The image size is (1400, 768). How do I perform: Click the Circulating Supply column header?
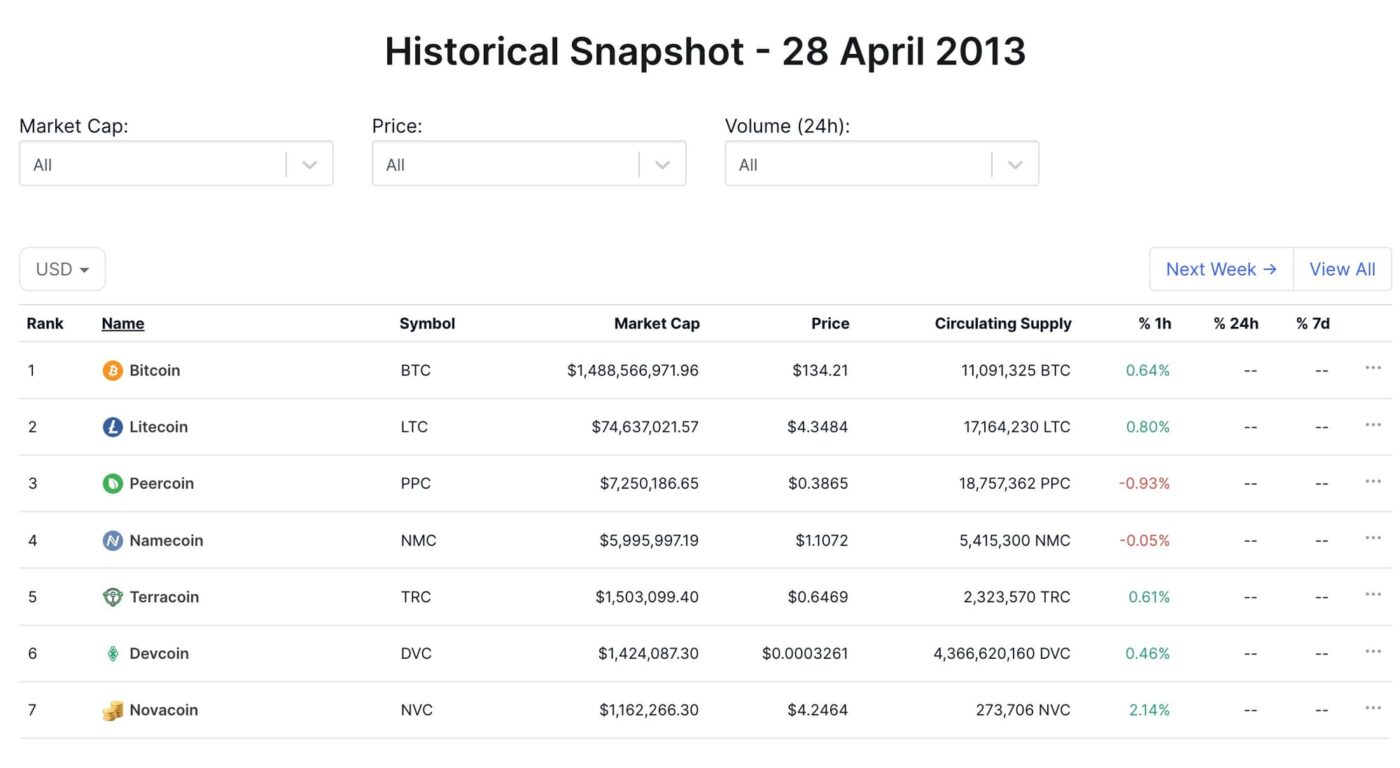(1003, 323)
